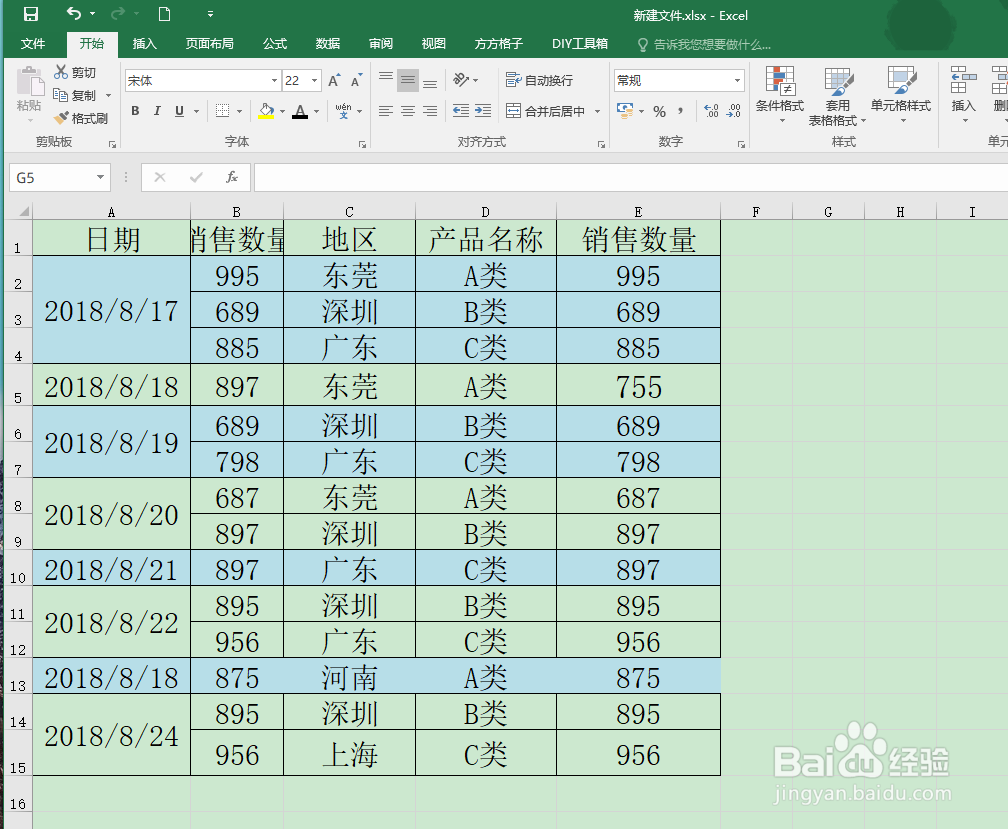Open the font name dropdown
This screenshot has width=1008, height=829.
point(271,79)
